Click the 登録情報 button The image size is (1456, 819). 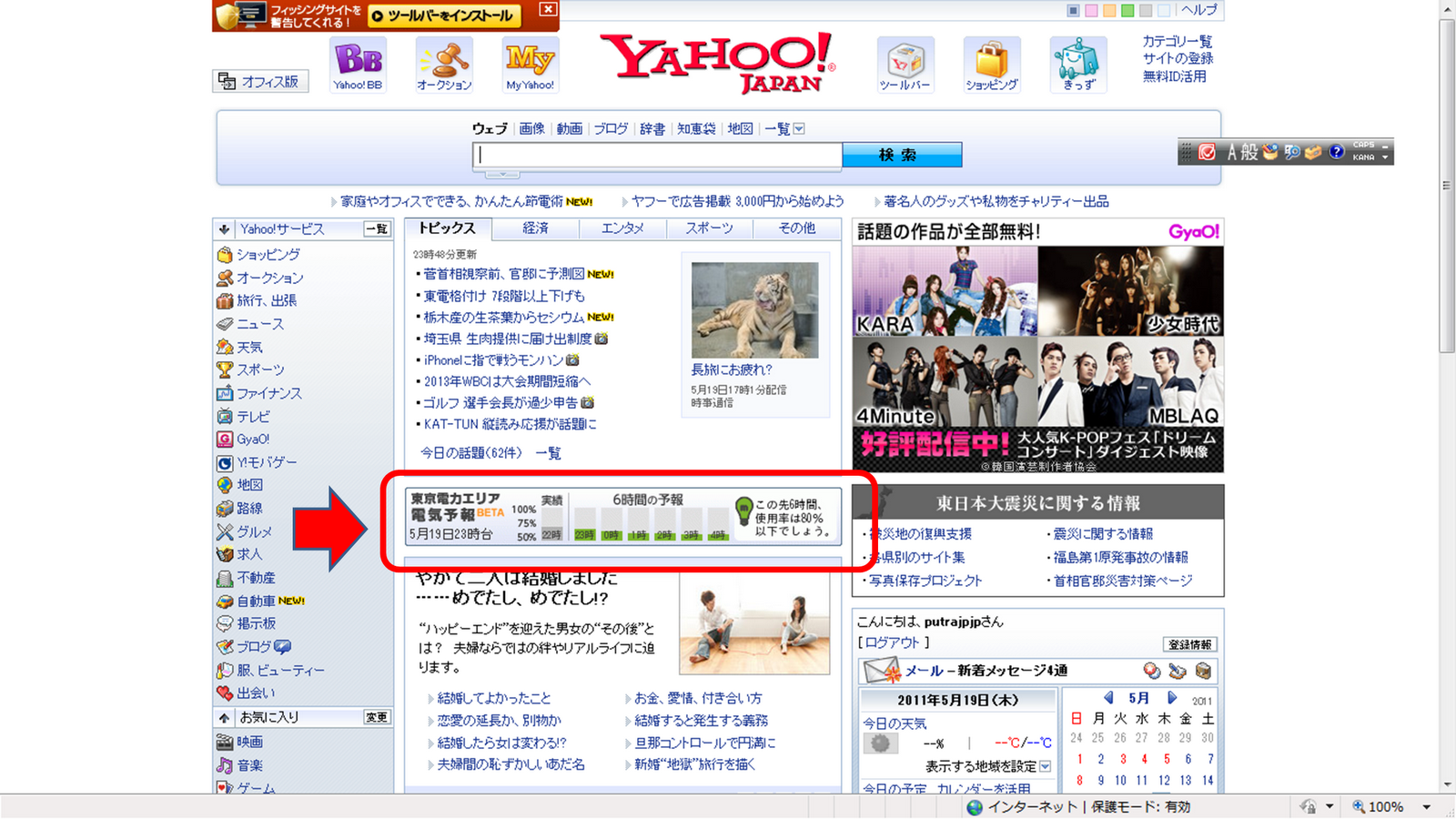pos(1189,644)
